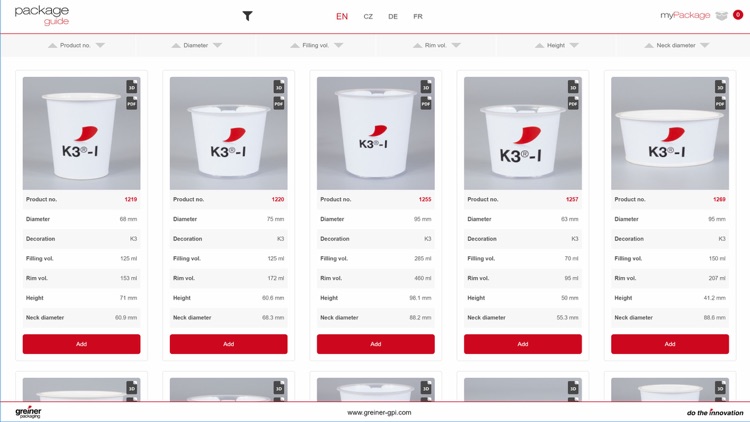
Task: Sort Filling vol. ascending arrow
Action: point(295,45)
